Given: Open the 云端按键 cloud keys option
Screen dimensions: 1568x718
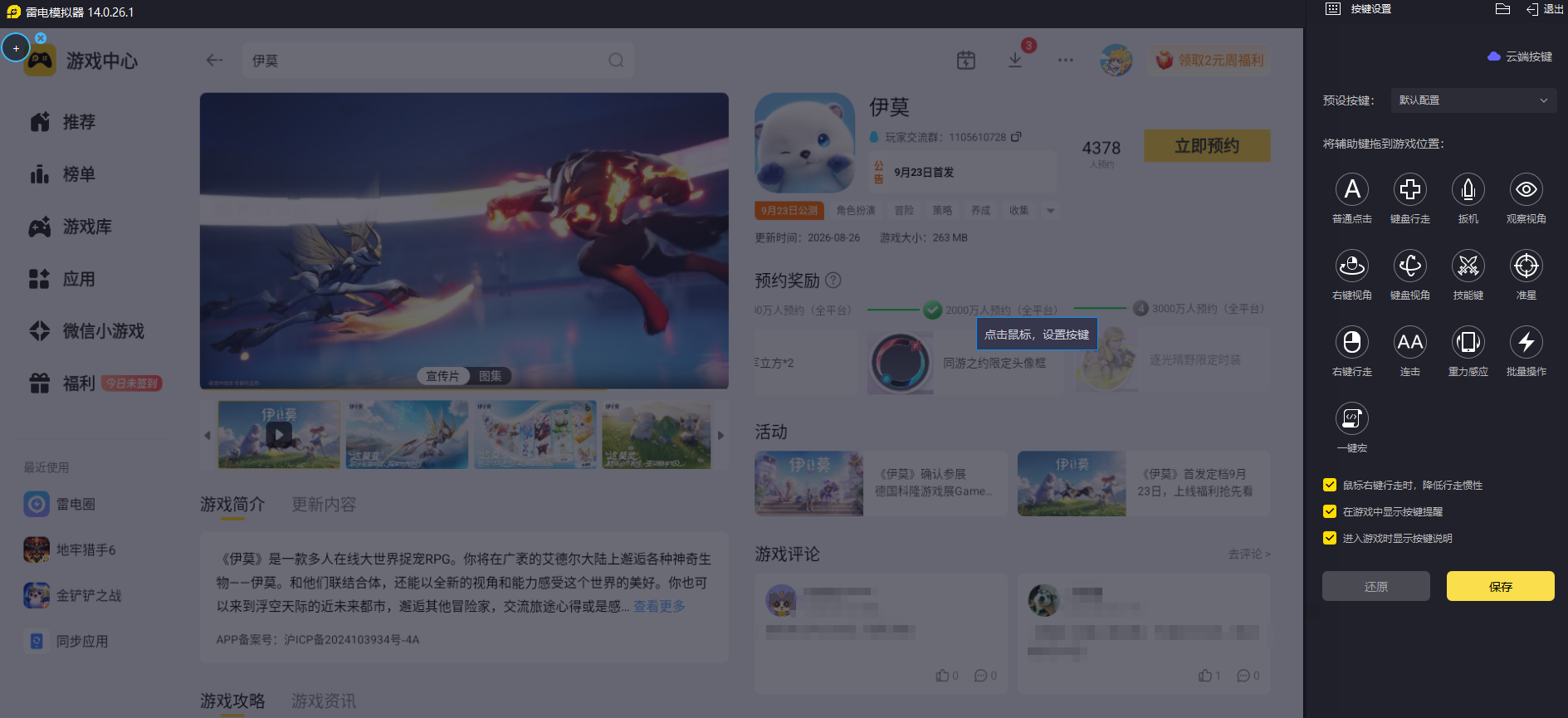Looking at the screenshot, I should 1520,56.
